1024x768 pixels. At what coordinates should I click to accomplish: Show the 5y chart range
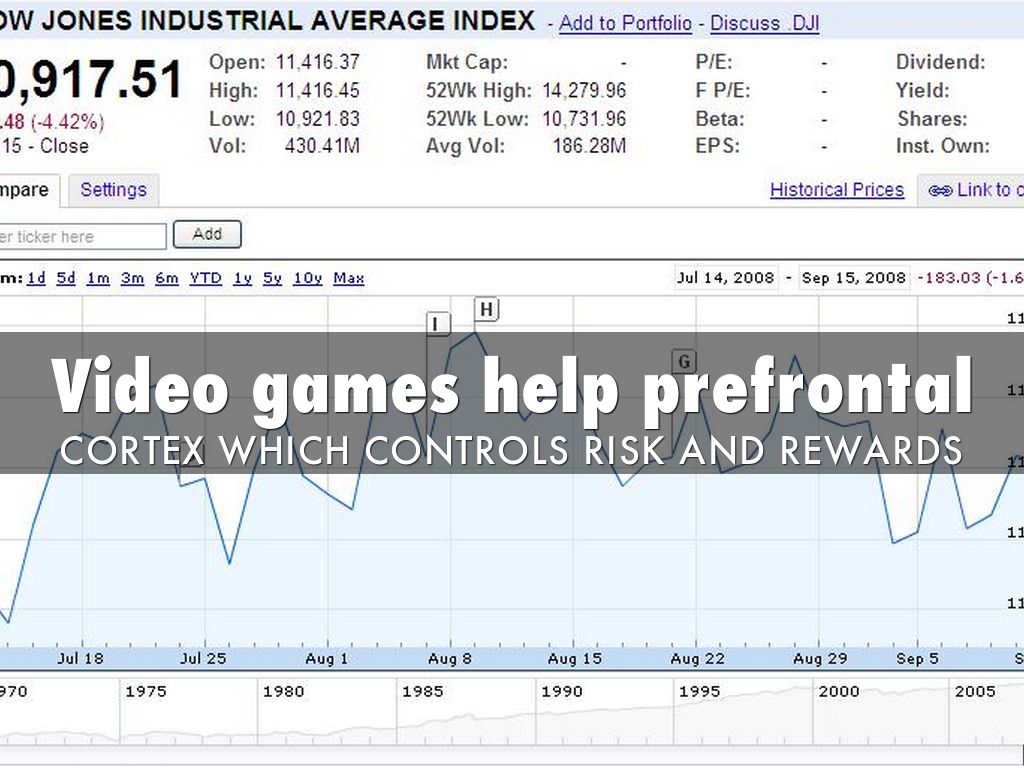[273, 278]
